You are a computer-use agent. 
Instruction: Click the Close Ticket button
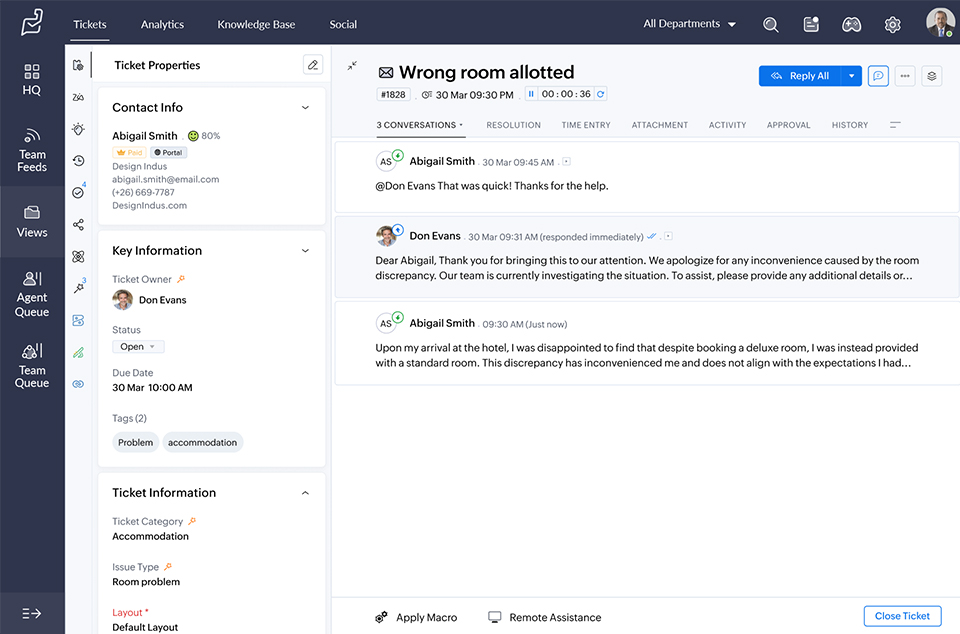(x=902, y=616)
